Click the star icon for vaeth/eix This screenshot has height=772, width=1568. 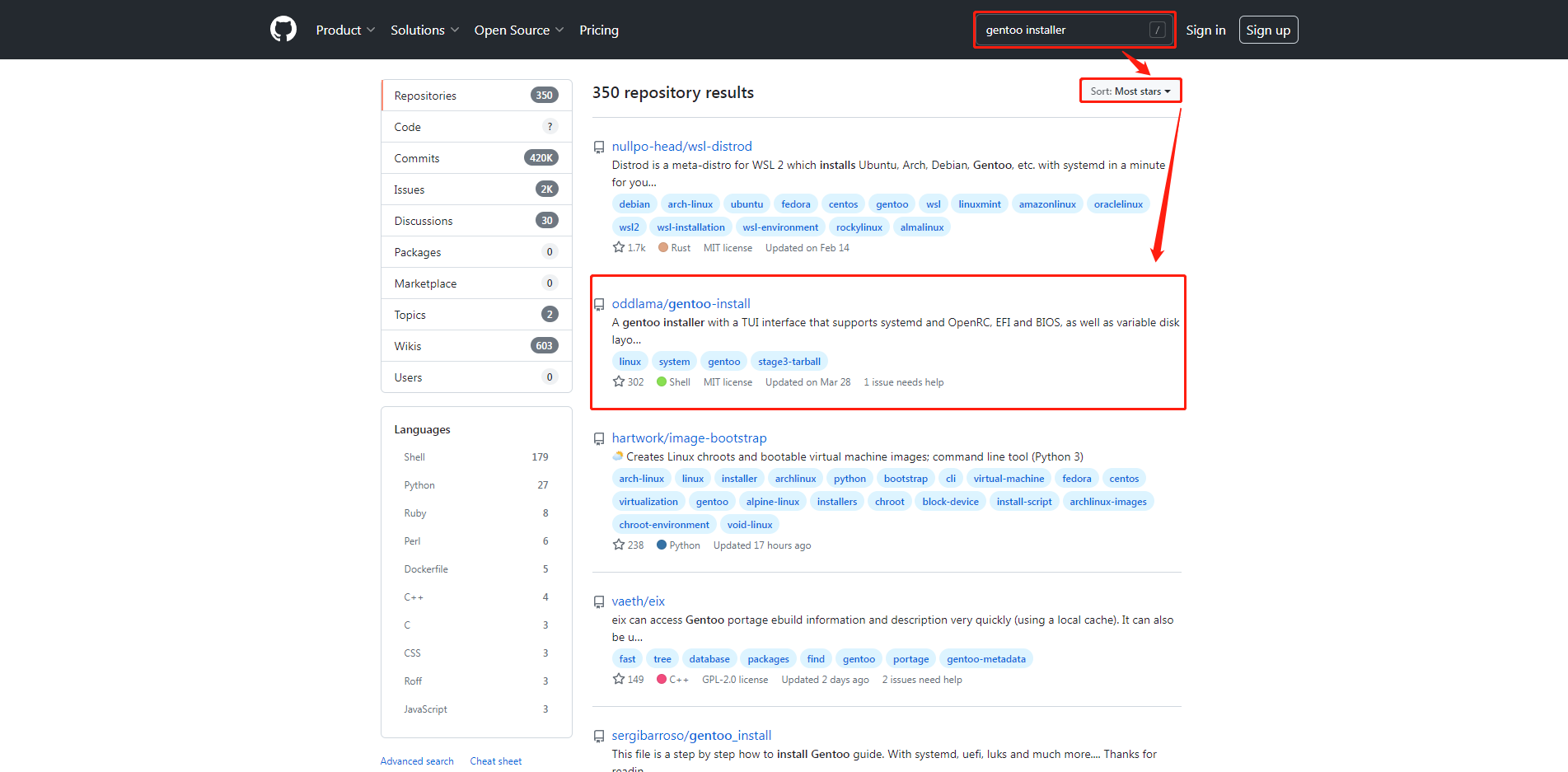pyautogui.click(x=619, y=679)
